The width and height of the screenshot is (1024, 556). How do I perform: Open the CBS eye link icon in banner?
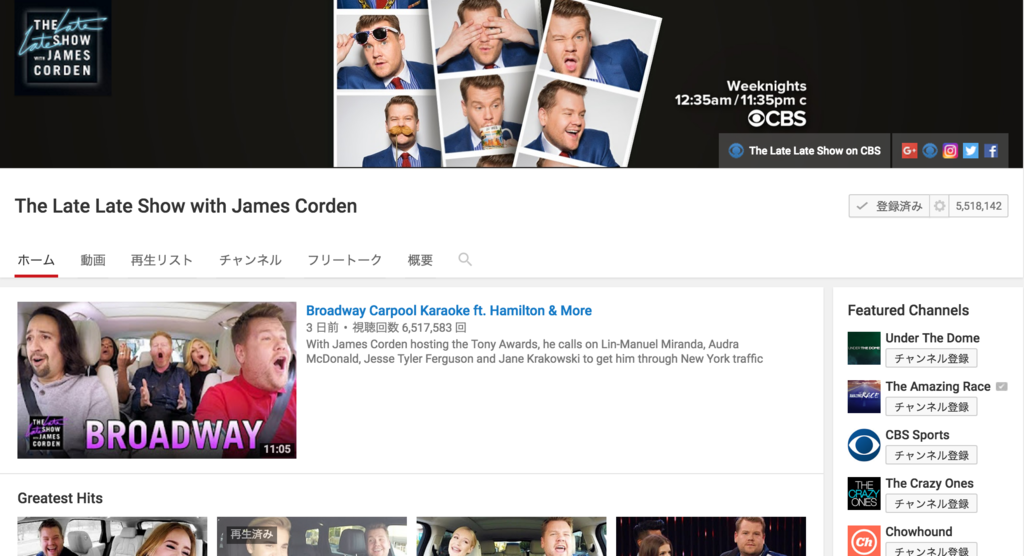930,151
